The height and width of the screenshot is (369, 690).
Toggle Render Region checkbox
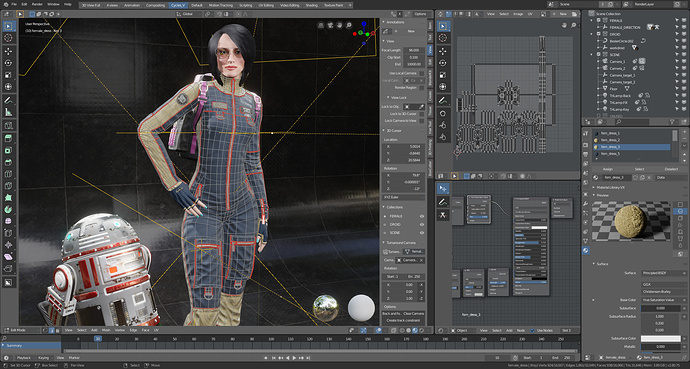(422, 88)
